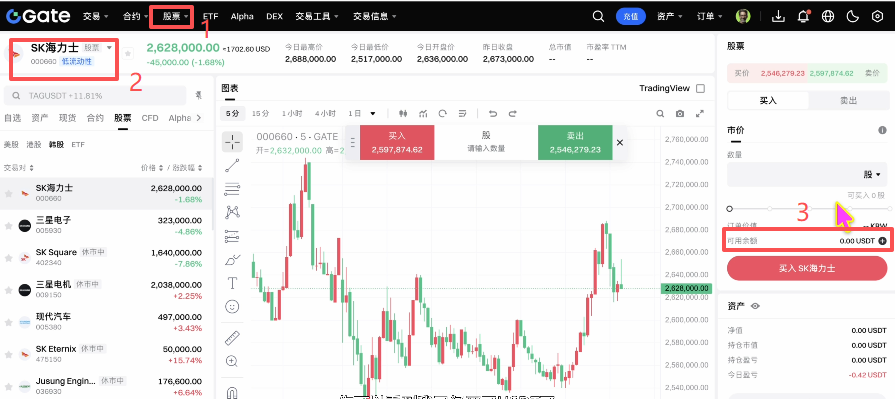Switch to the CFD market tab

point(150,118)
